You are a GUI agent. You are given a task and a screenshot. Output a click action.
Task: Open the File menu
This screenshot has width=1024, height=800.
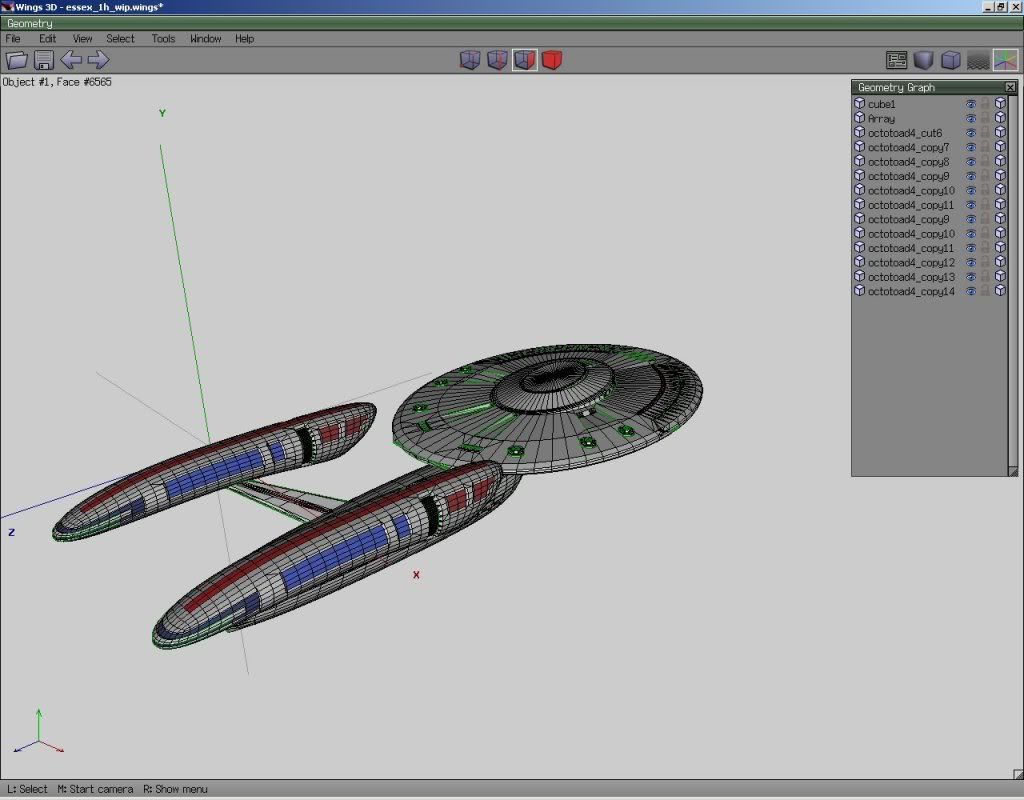(13, 39)
